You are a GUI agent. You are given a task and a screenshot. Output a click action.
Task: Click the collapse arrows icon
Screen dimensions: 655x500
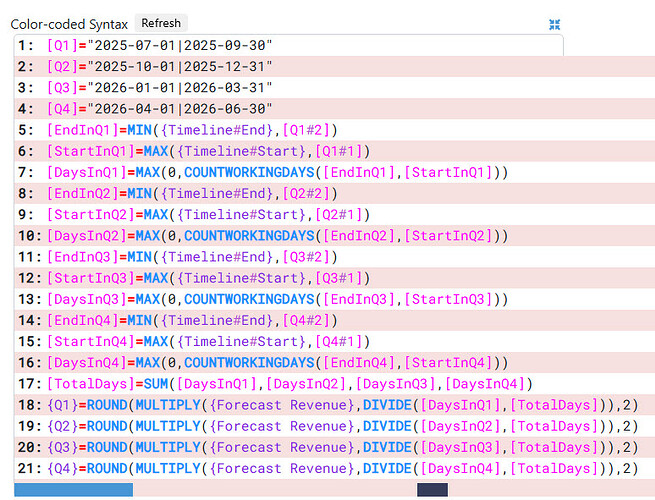click(554, 25)
